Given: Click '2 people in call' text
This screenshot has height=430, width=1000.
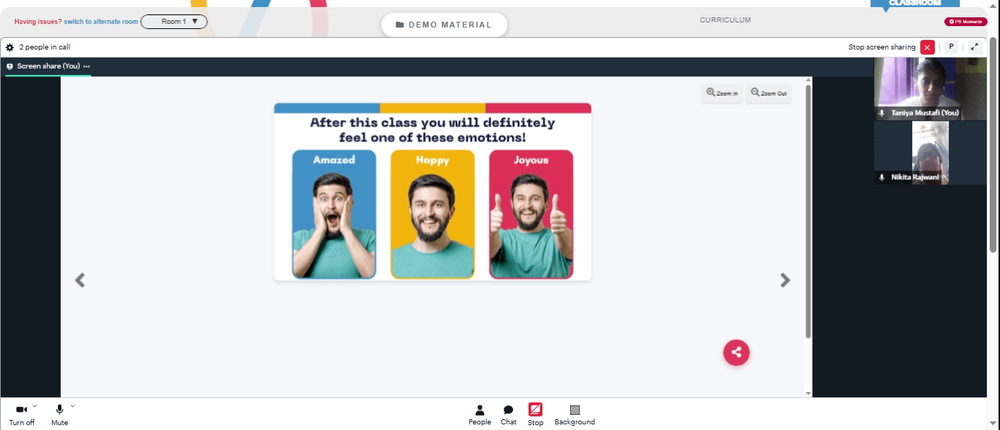Looking at the screenshot, I should 45,47.
